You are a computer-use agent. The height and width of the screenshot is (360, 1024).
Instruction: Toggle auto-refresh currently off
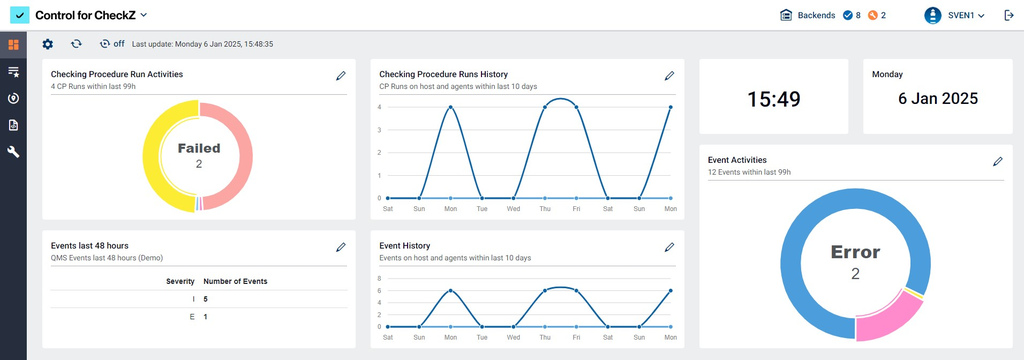pyautogui.click(x=112, y=44)
